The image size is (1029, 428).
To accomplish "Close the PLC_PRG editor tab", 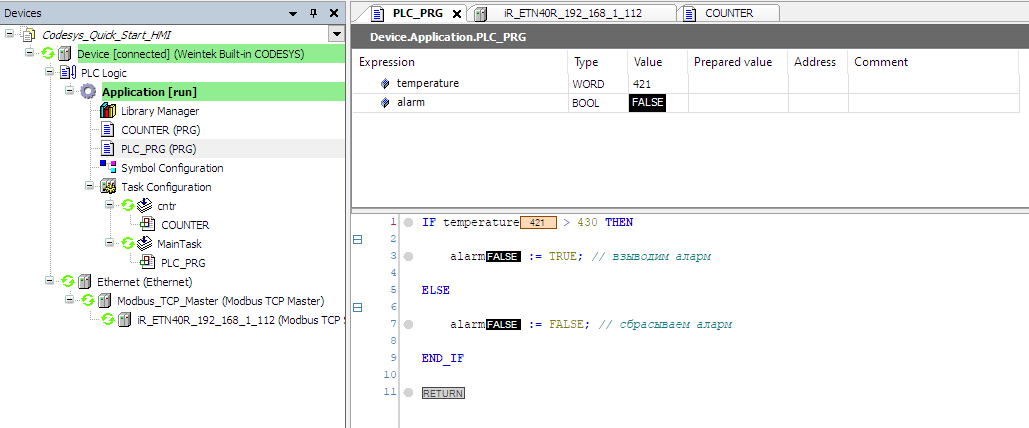I will 457,14.
